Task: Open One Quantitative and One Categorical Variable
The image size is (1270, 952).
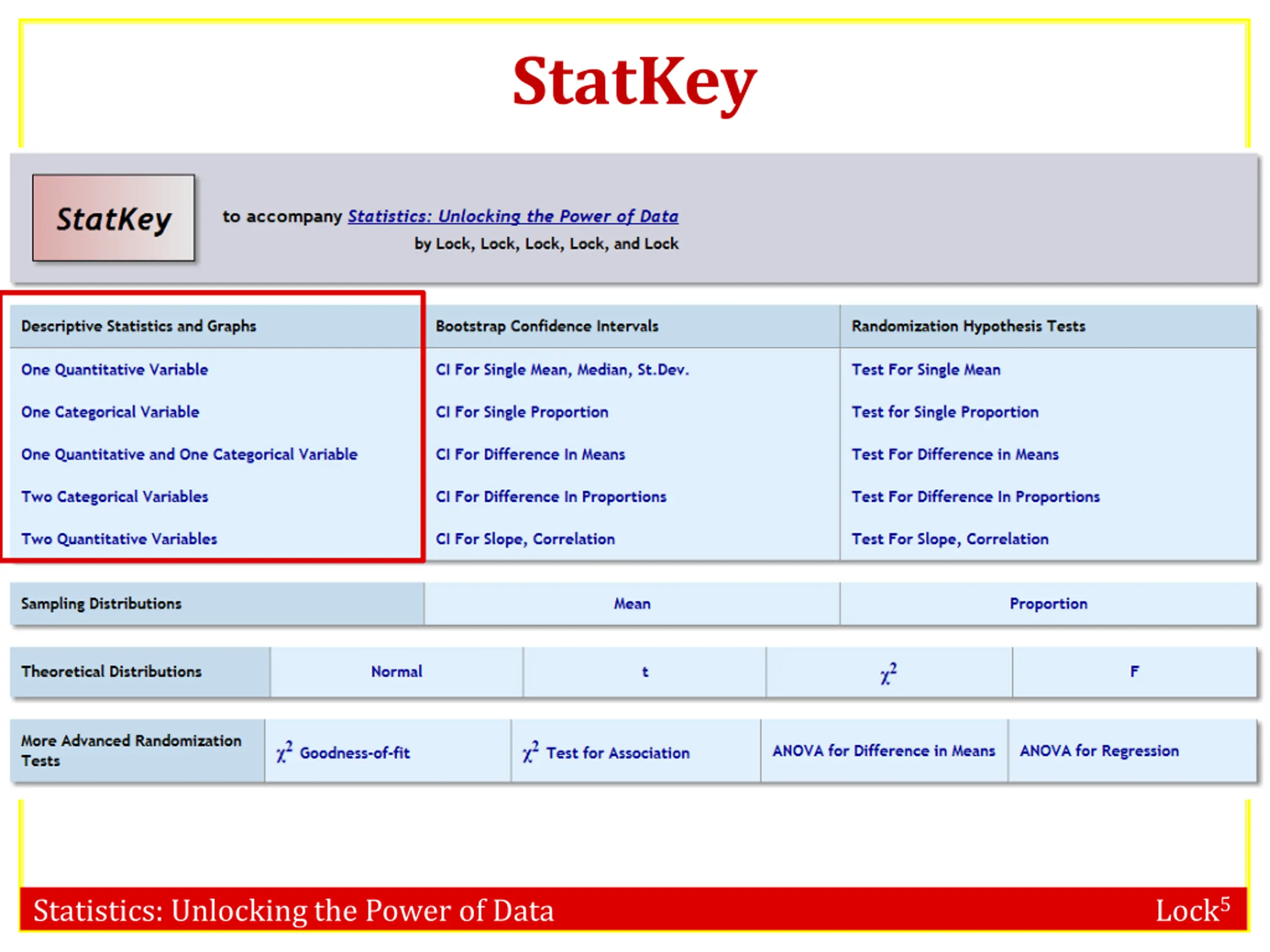Action: (x=189, y=455)
